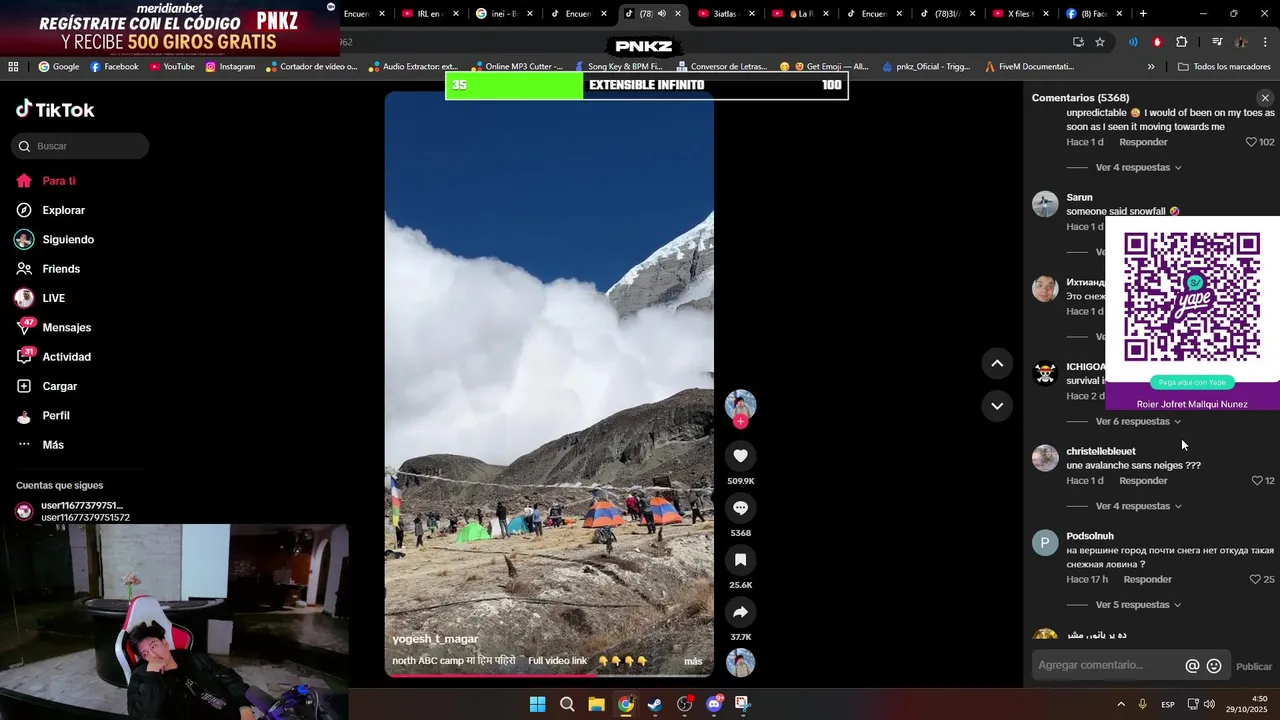
Task: Follow creator via the red plus avatar
Action: pos(740,422)
